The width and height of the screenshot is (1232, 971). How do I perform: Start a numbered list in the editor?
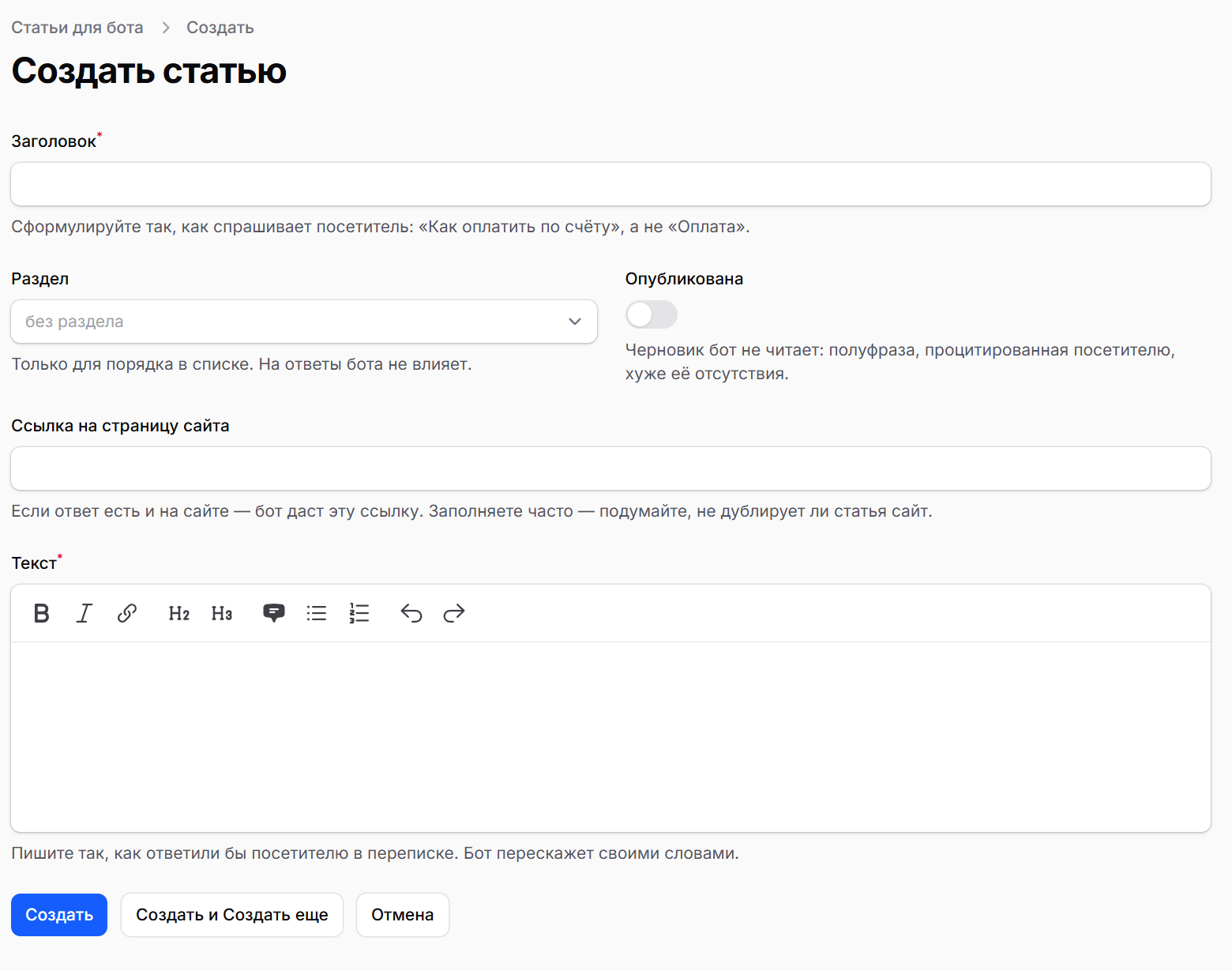tap(359, 613)
